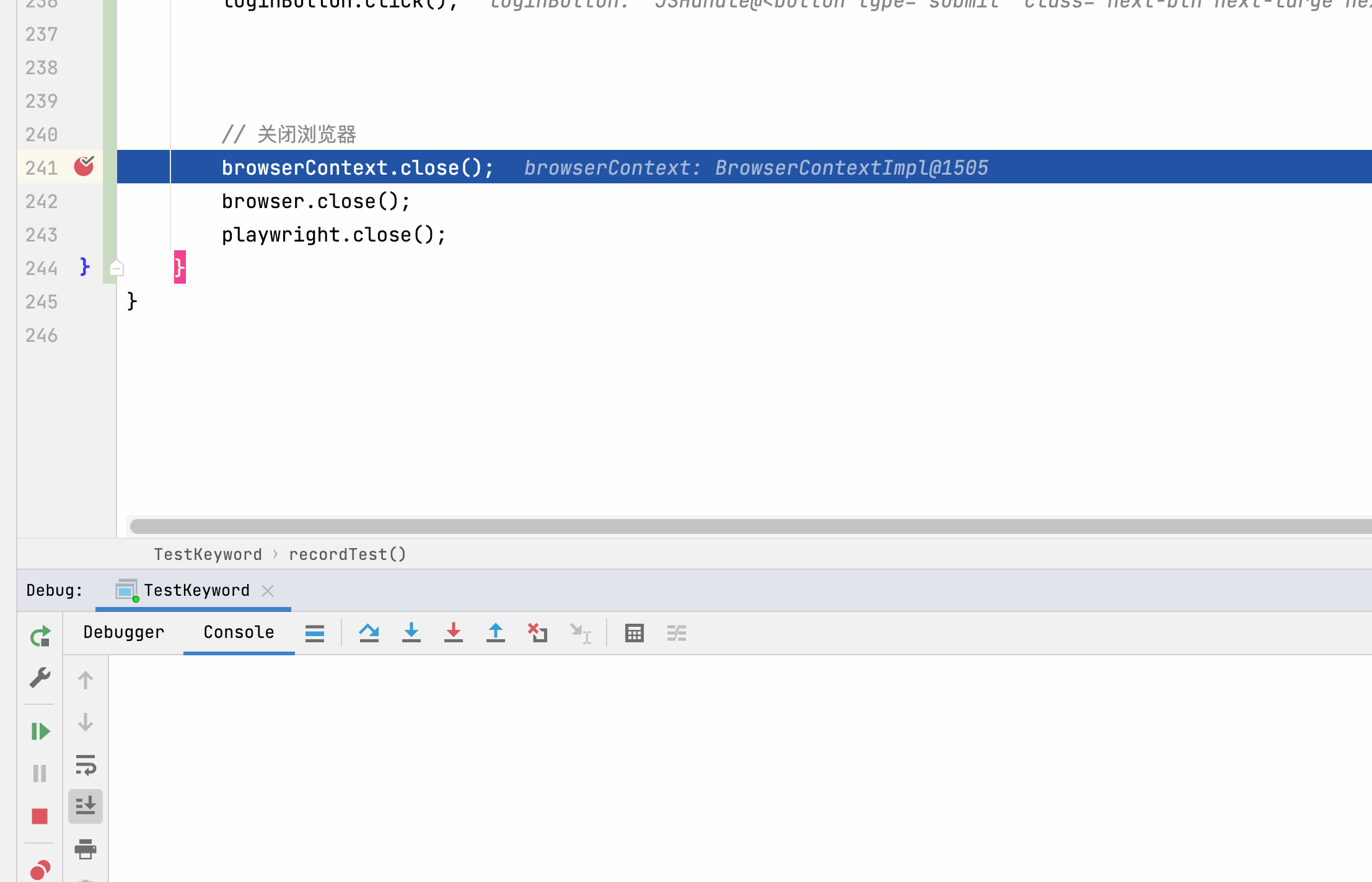
Task: Click the Force Step Into red arrow
Action: click(453, 632)
